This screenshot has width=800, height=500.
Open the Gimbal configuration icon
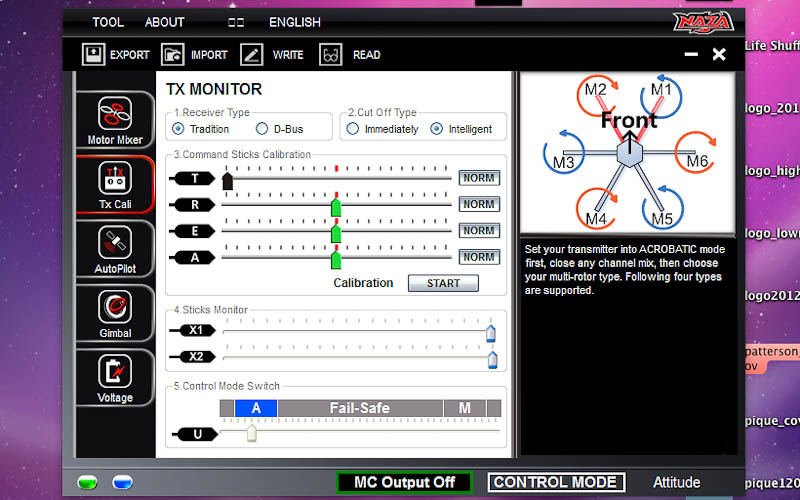(x=115, y=307)
